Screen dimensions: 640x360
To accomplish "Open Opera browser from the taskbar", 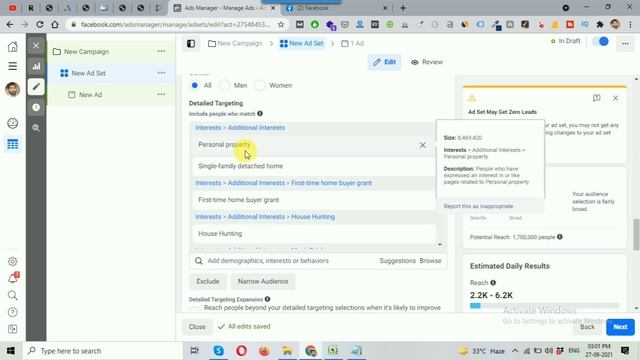I will click(241, 351).
